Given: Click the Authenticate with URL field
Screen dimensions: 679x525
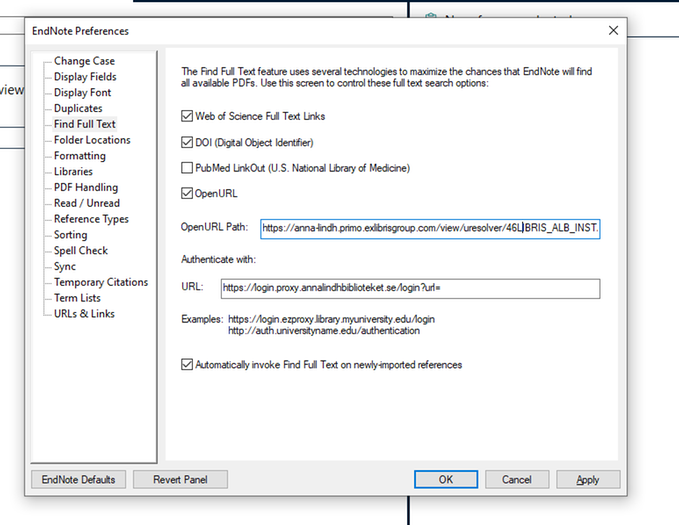Looking at the screenshot, I should tap(410, 288).
